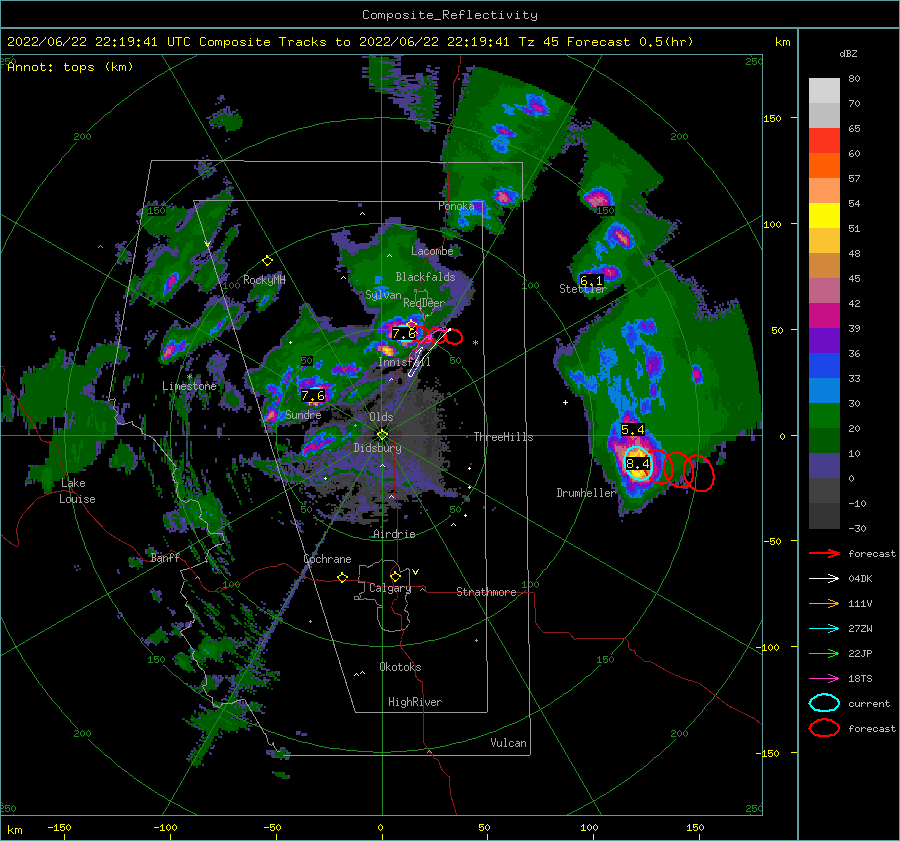
Task: Click the RockyMH label
Action: [264, 280]
